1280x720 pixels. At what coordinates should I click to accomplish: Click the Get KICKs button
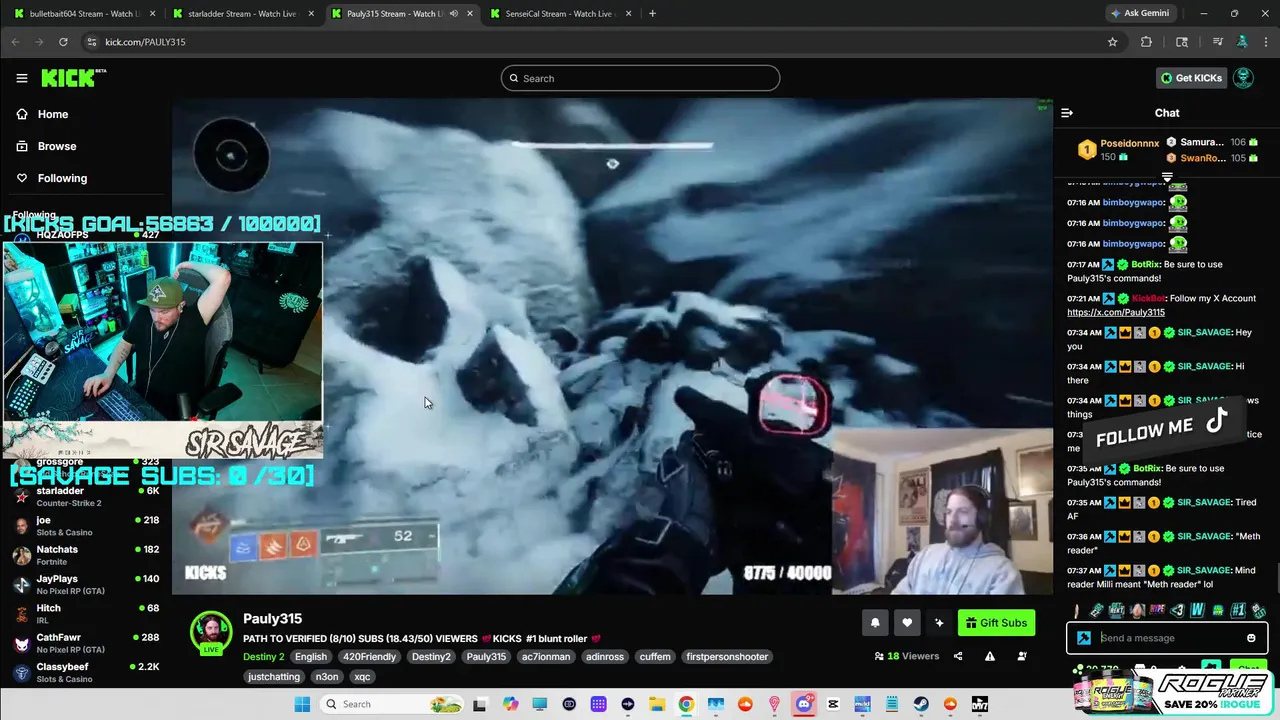pyautogui.click(x=1190, y=78)
